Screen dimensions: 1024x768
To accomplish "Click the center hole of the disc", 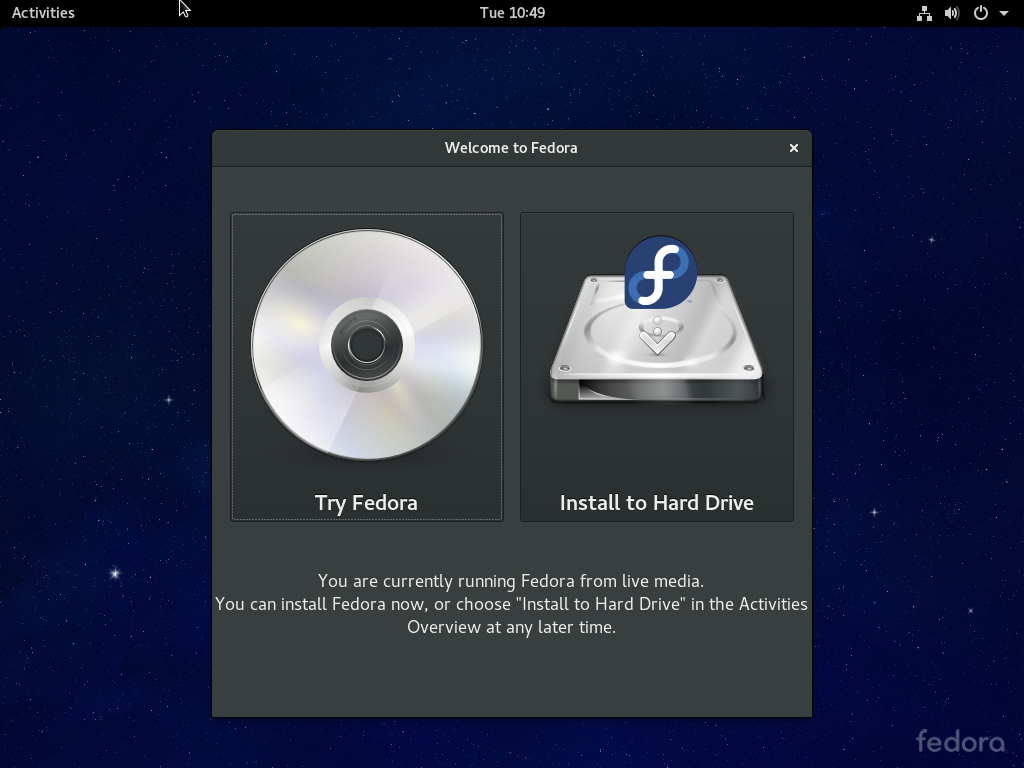I will point(366,345).
